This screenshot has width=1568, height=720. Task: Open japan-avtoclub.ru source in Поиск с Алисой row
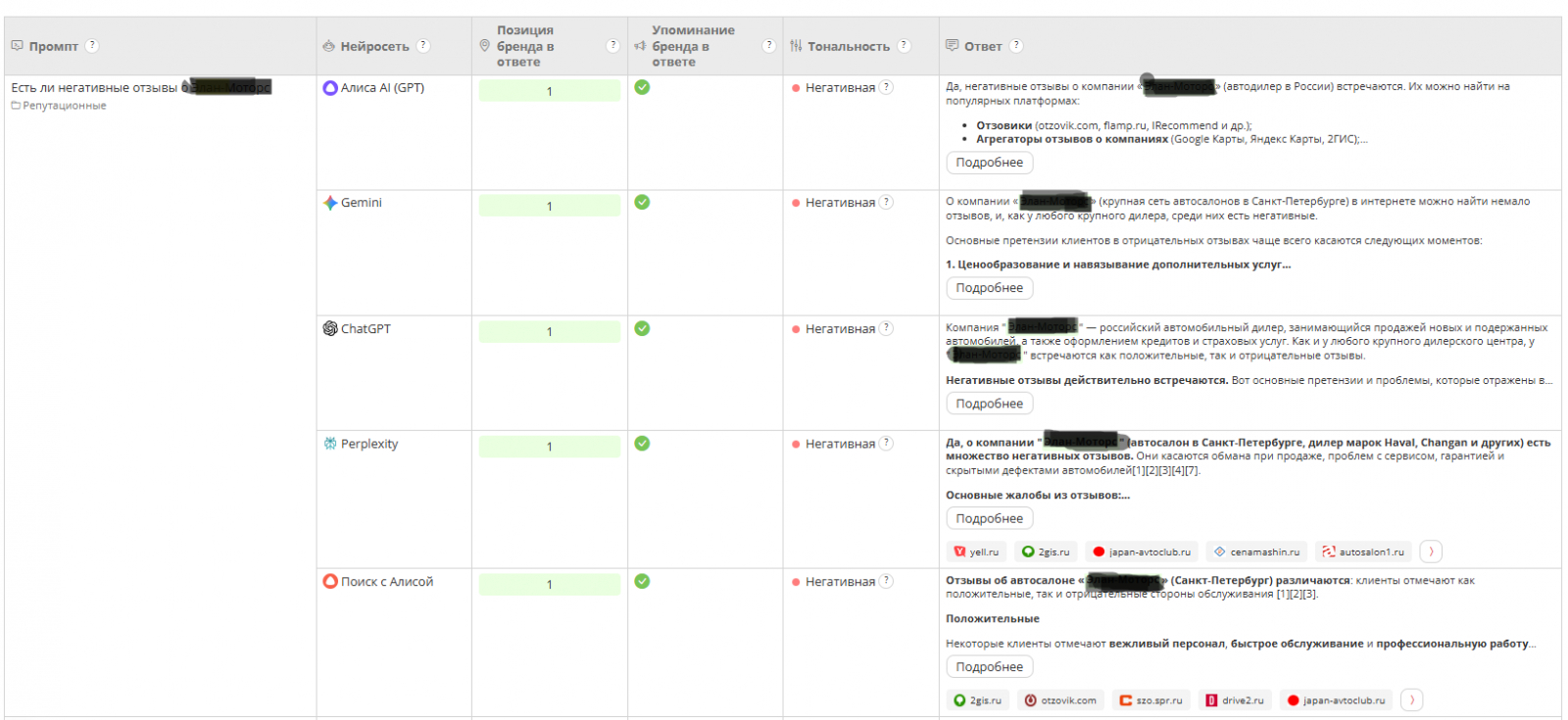click(x=1337, y=700)
